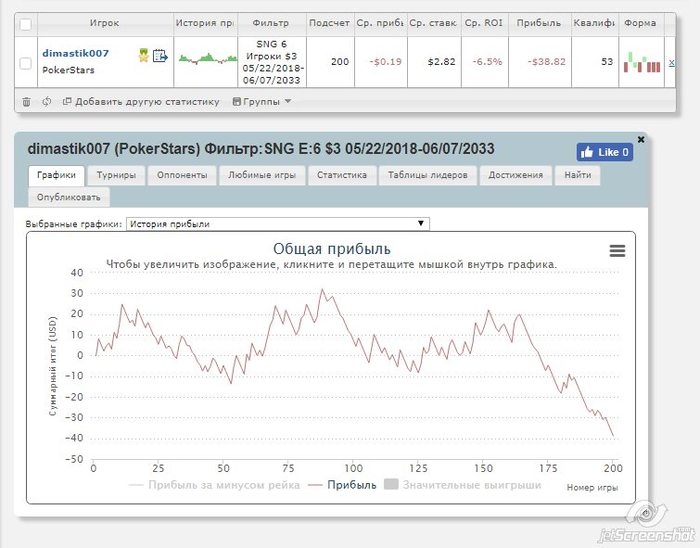The height and width of the screenshot is (548, 700).
Task: Open the chart hamburger menu icon
Action: coord(617,251)
